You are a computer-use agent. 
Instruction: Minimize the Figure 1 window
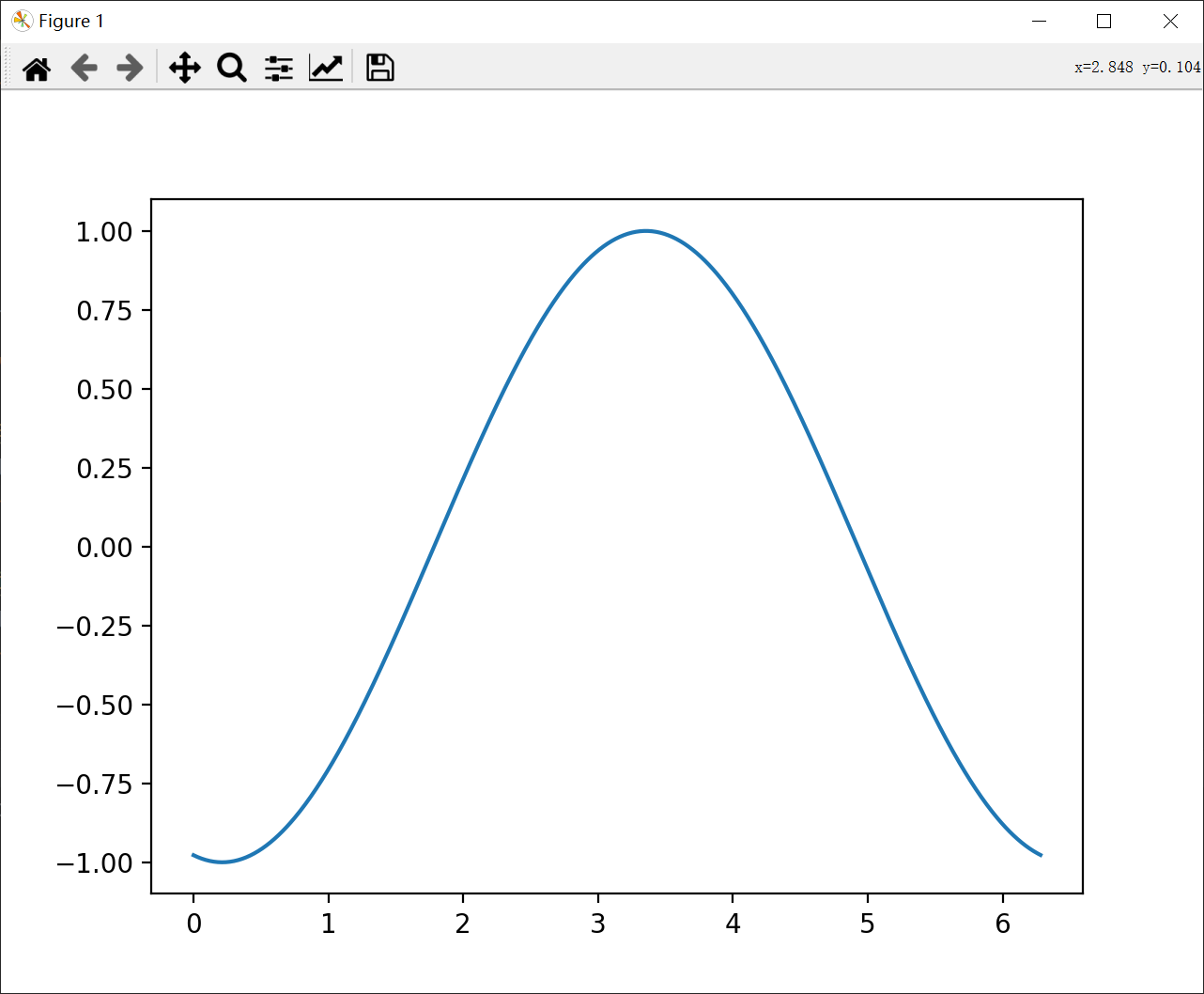click(1039, 21)
